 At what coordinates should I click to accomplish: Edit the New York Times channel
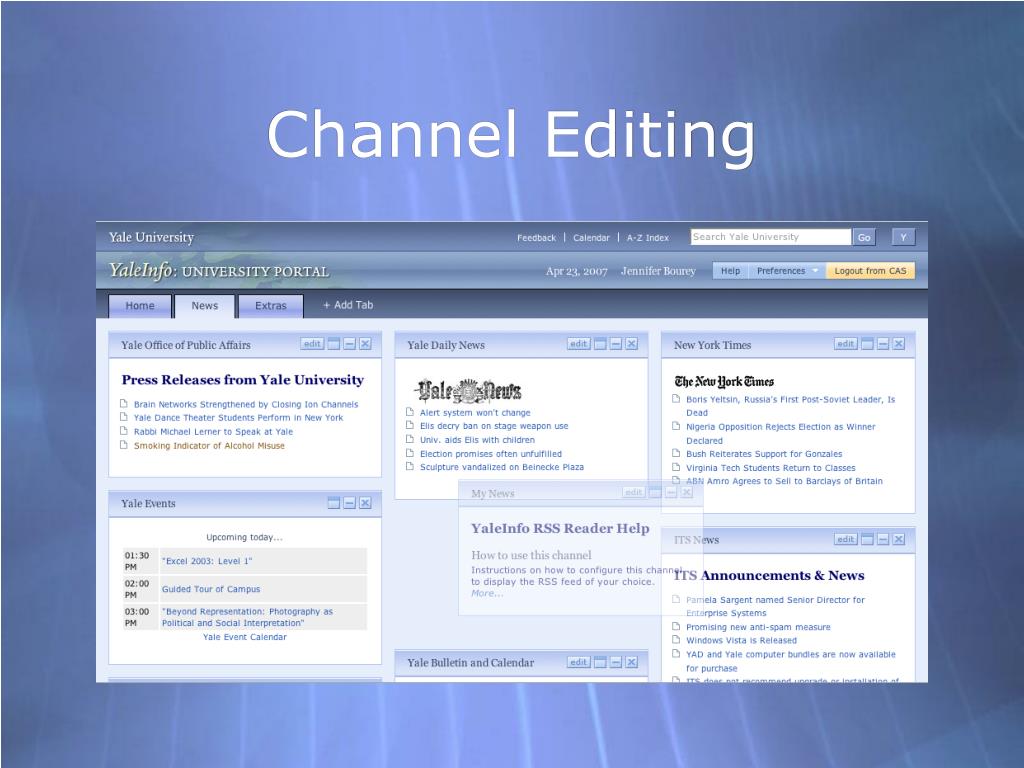(x=845, y=344)
